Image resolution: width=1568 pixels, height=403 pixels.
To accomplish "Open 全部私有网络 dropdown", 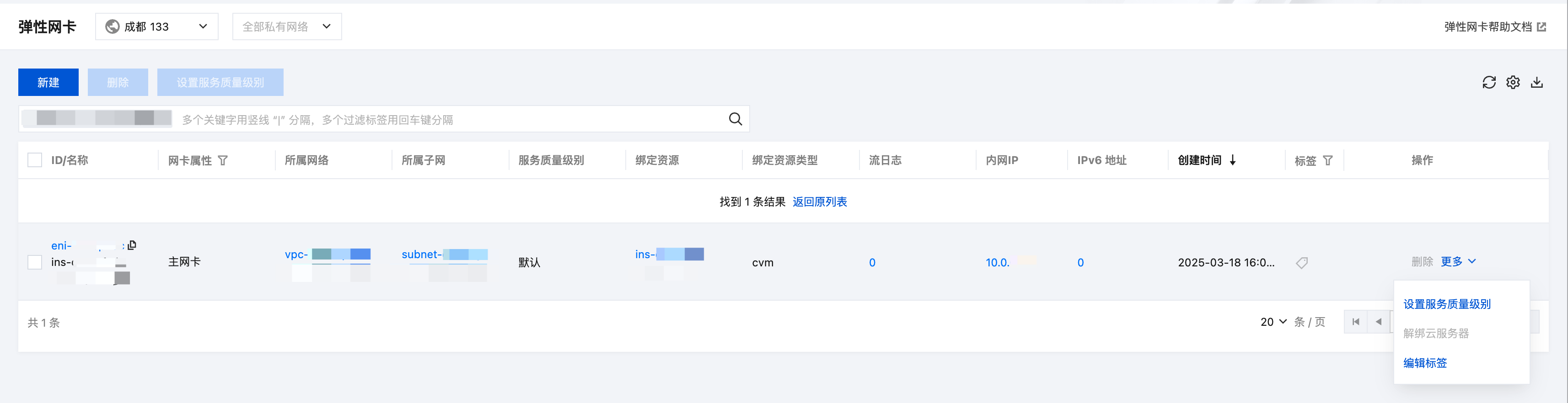I will click(287, 27).
